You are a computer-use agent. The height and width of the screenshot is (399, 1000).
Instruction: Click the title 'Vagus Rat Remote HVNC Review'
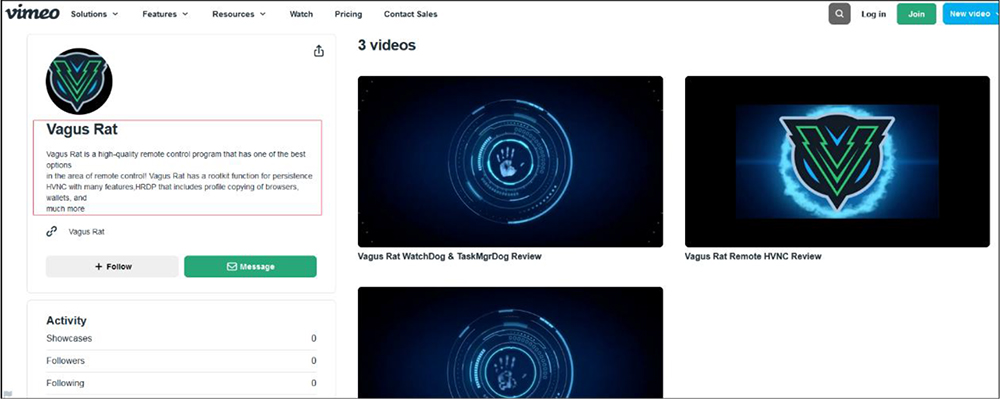tap(753, 256)
